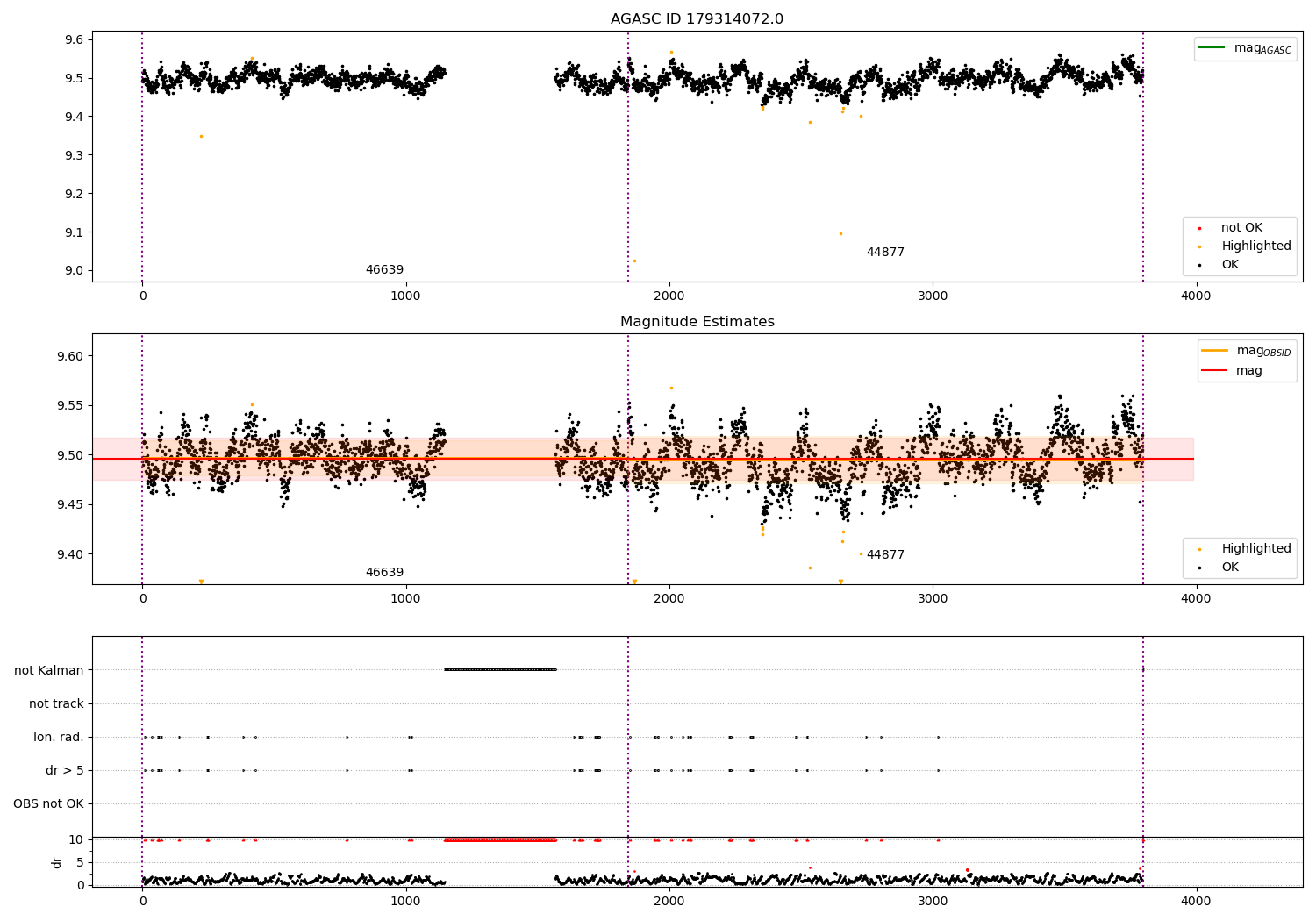Screen dimensions: 1316x921
Task: Click the "46639" label in the middle plot
Action: (x=384, y=573)
